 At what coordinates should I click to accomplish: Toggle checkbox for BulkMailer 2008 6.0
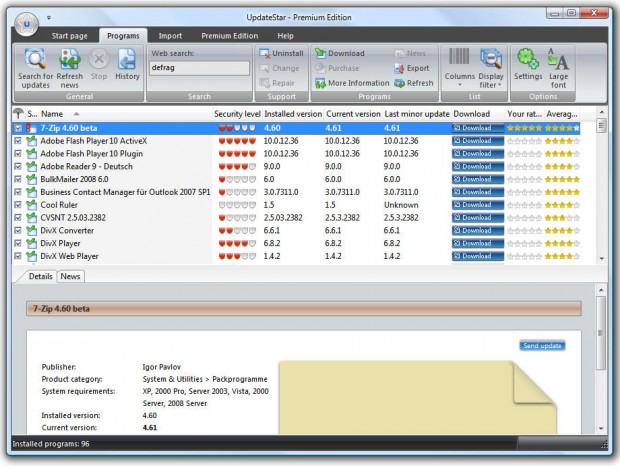(x=18, y=179)
